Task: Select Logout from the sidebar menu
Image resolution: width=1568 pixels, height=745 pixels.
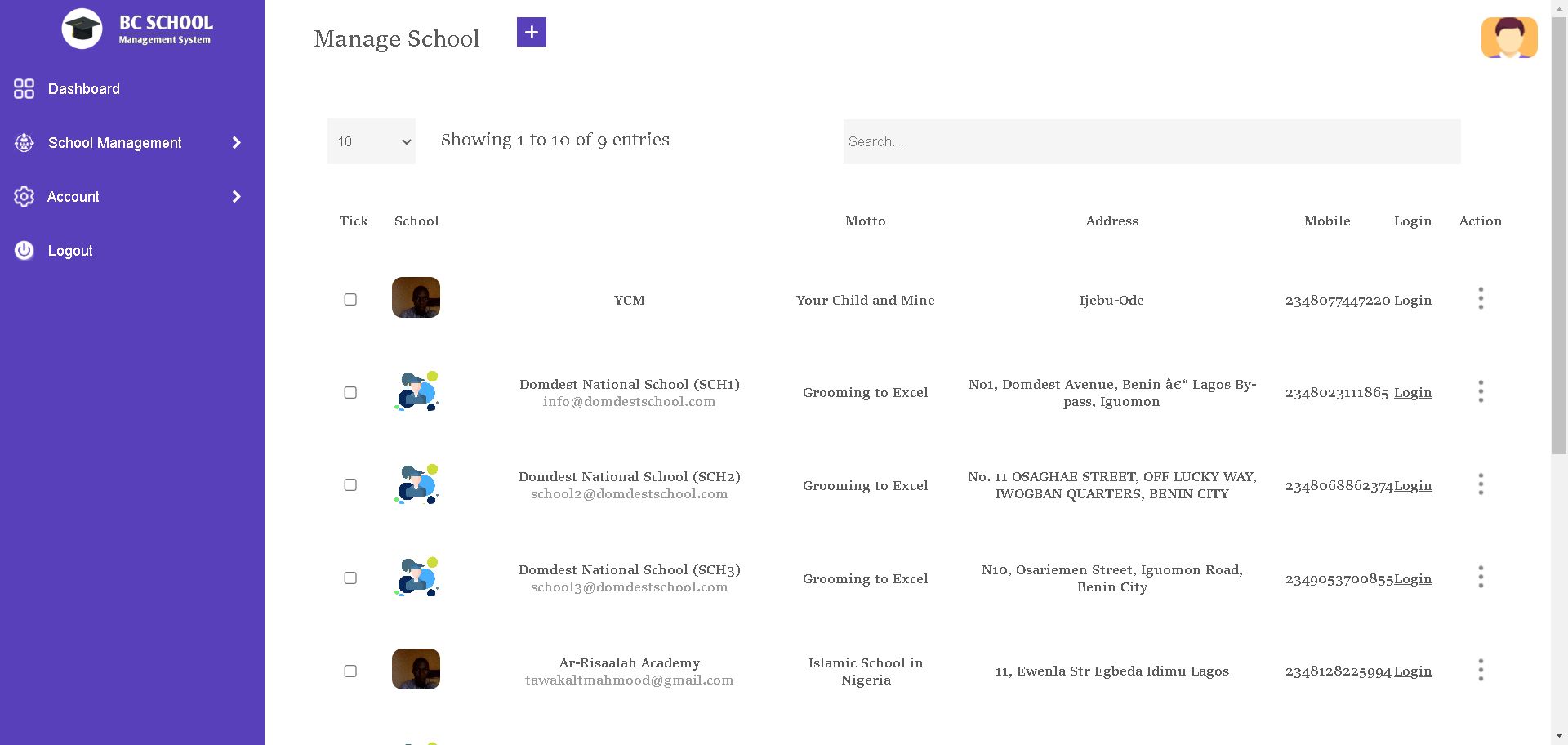Action: pos(70,251)
